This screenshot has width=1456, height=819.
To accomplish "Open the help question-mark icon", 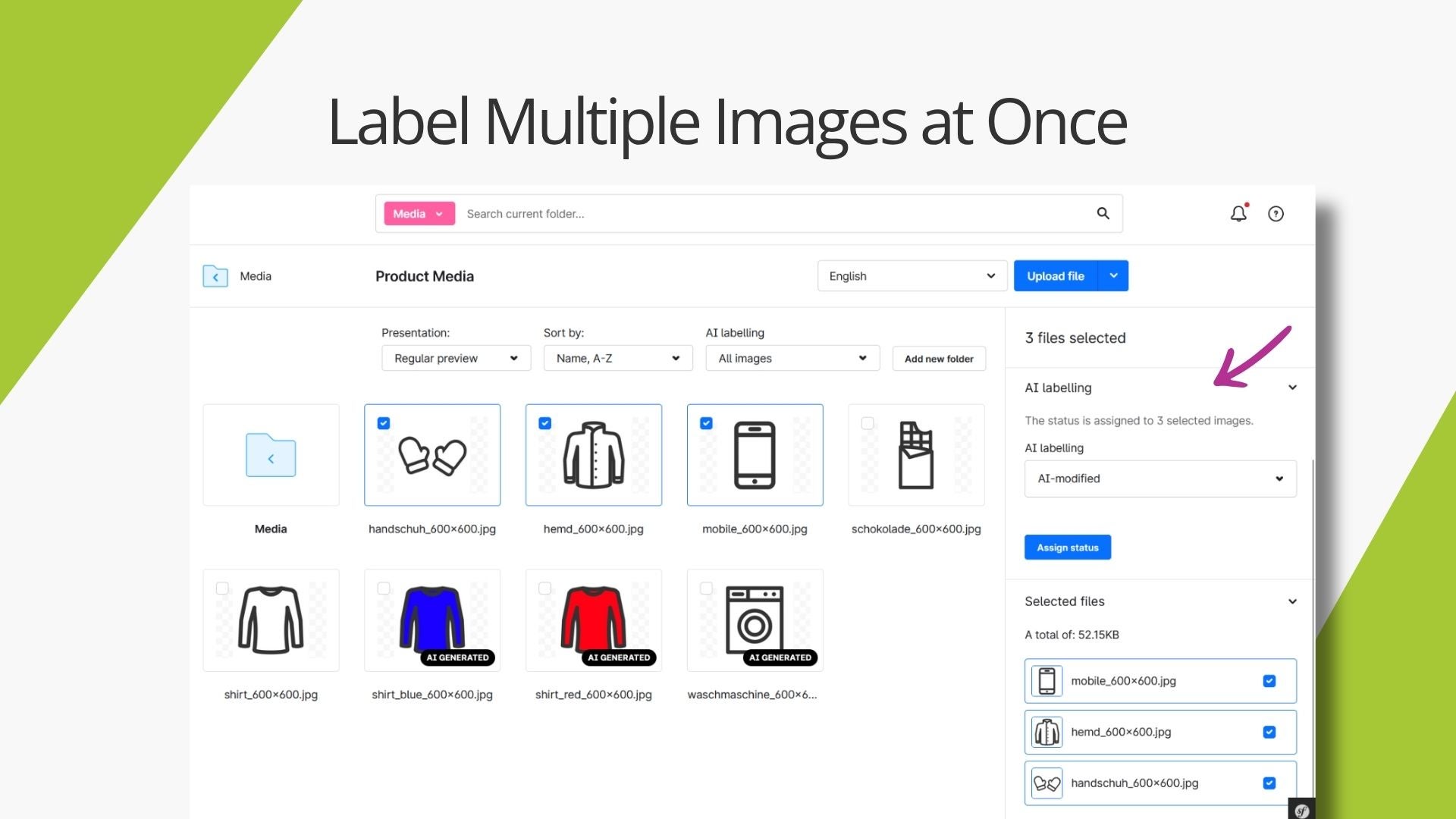I will 1276,214.
